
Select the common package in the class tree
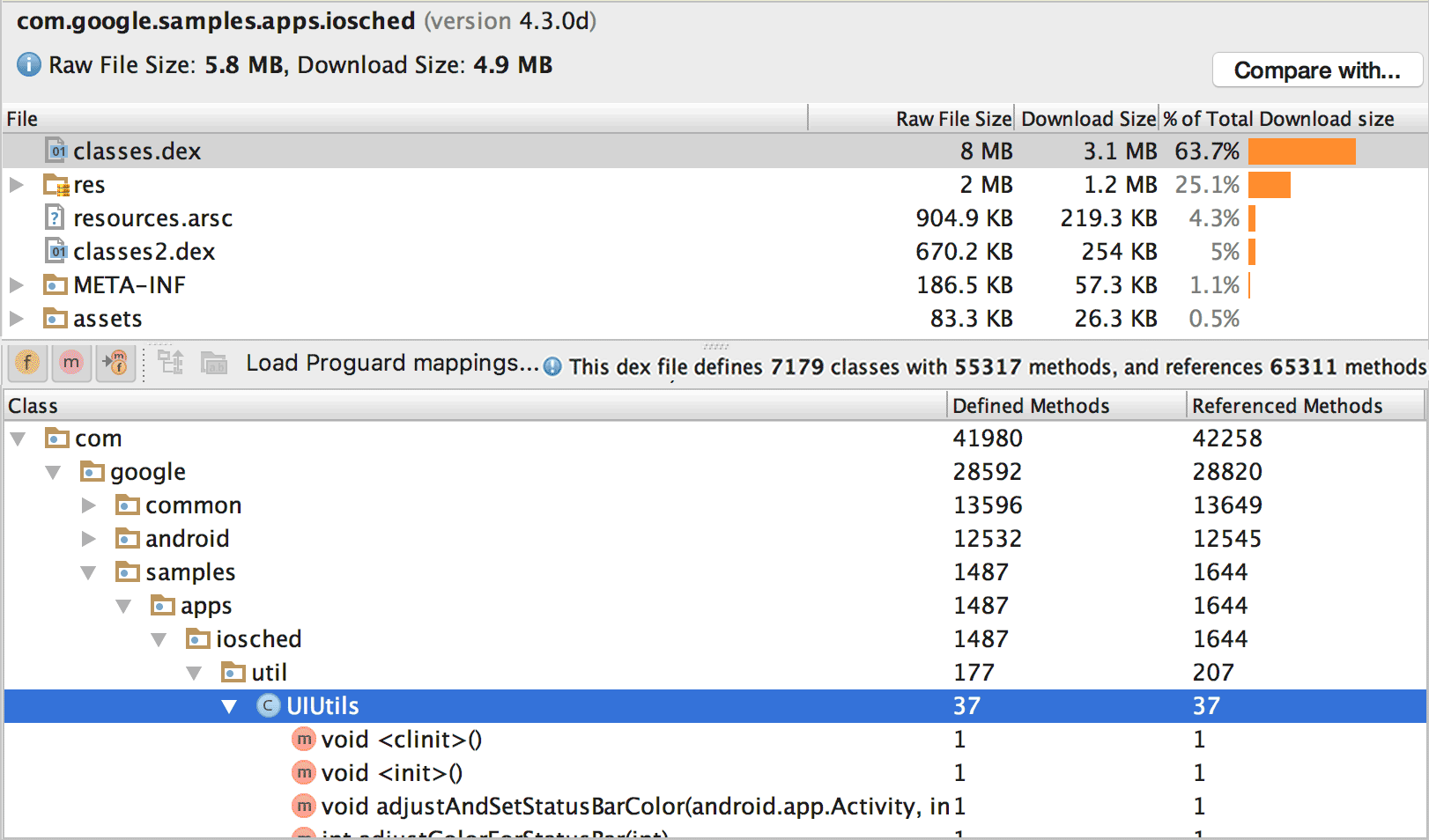click(194, 505)
